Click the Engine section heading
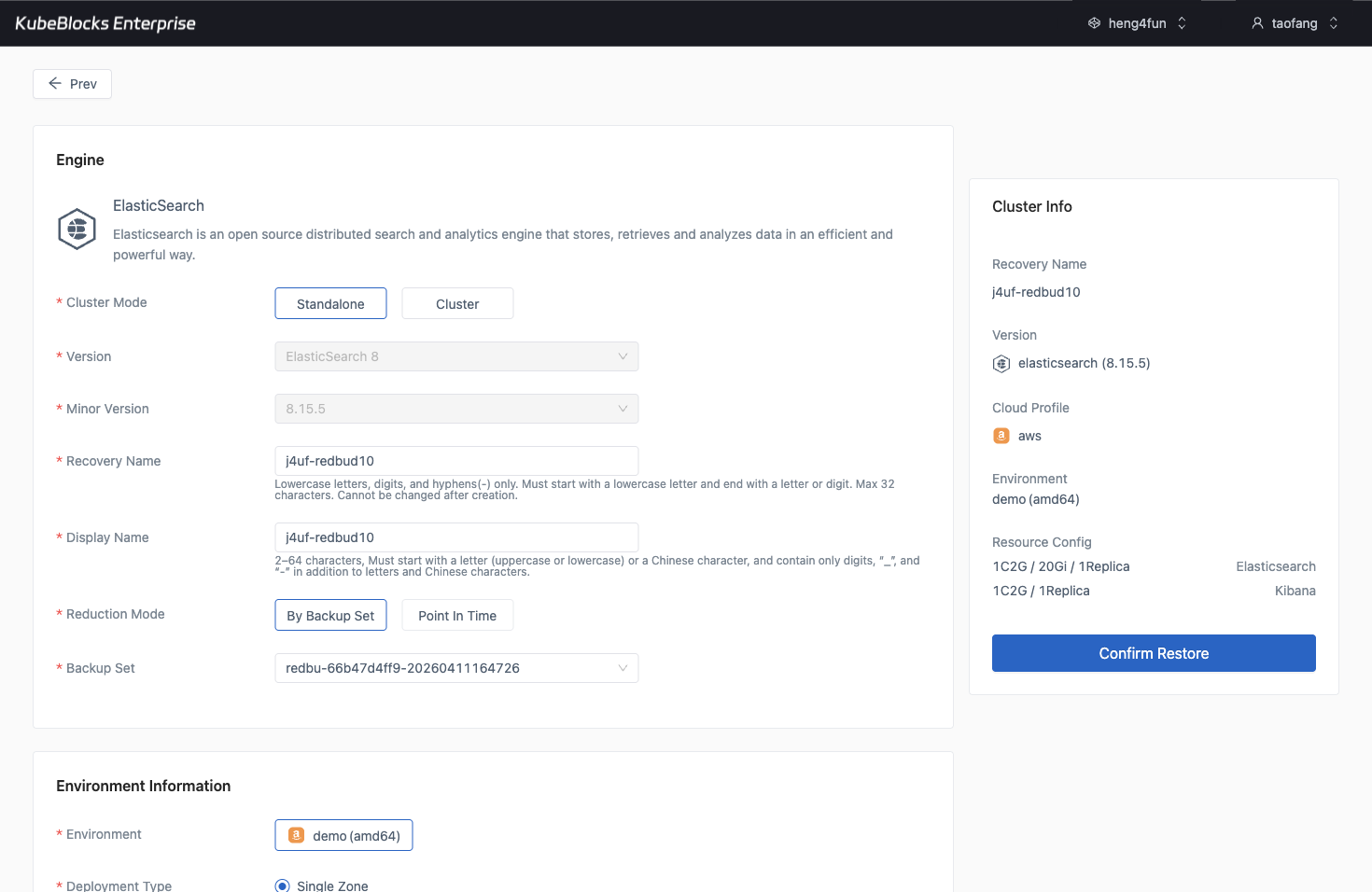Viewport: 1372px width, 892px height. coord(80,160)
